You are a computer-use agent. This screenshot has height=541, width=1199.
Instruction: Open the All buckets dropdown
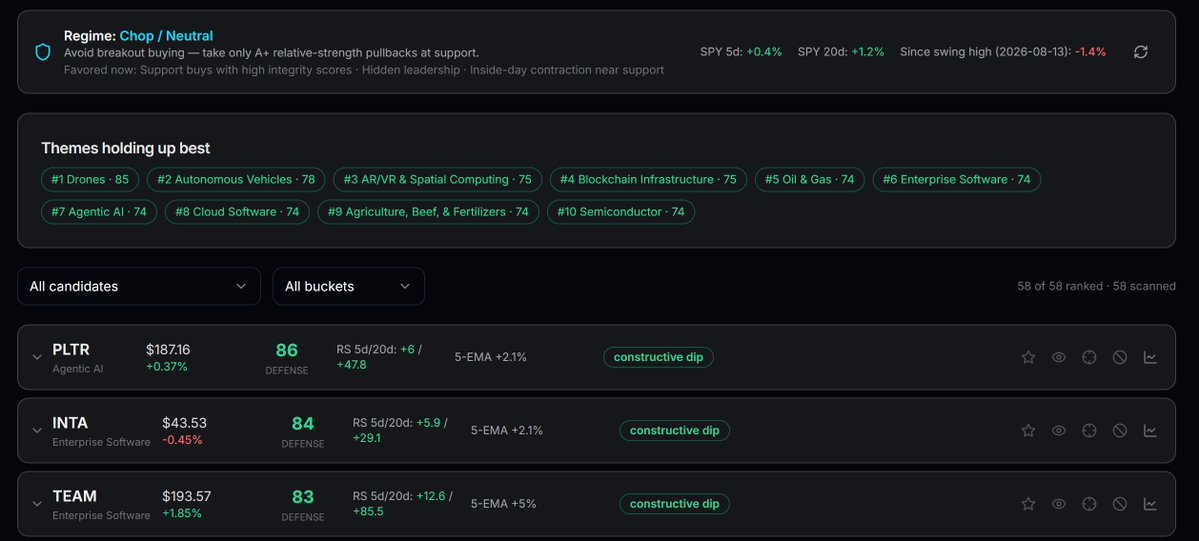(x=348, y=286)
